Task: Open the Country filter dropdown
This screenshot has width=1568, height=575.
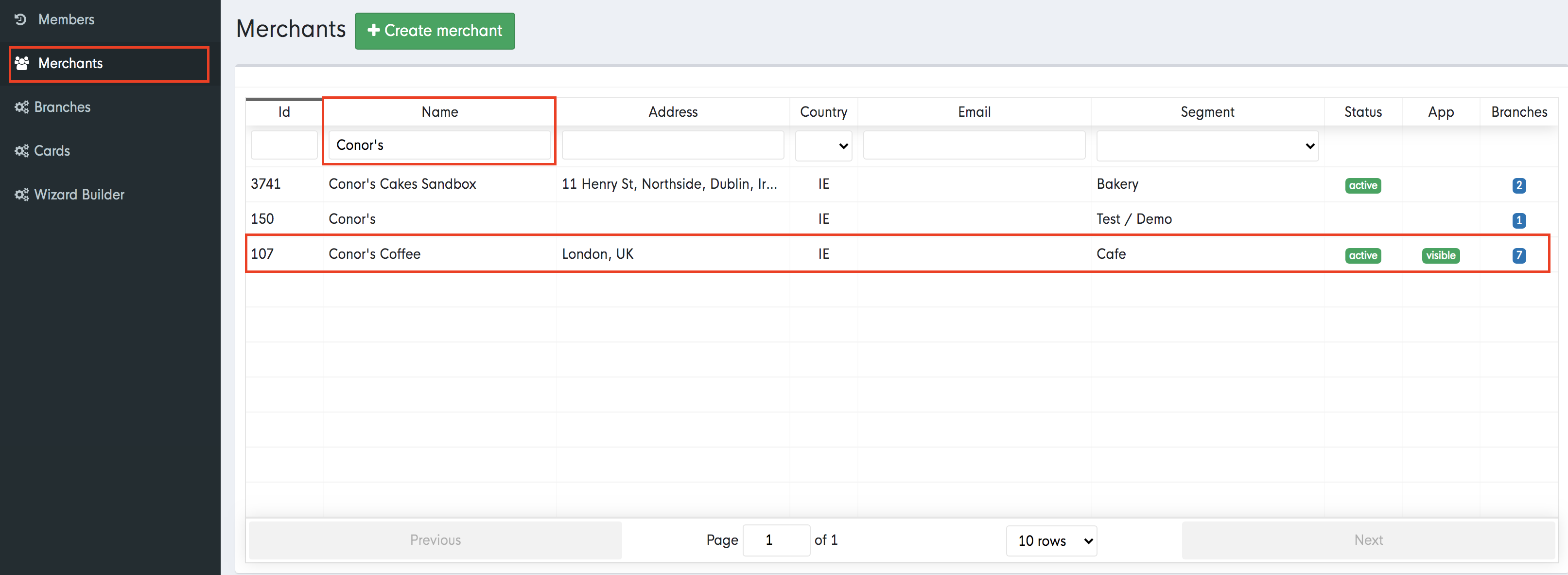Action: tap(823, 145)
